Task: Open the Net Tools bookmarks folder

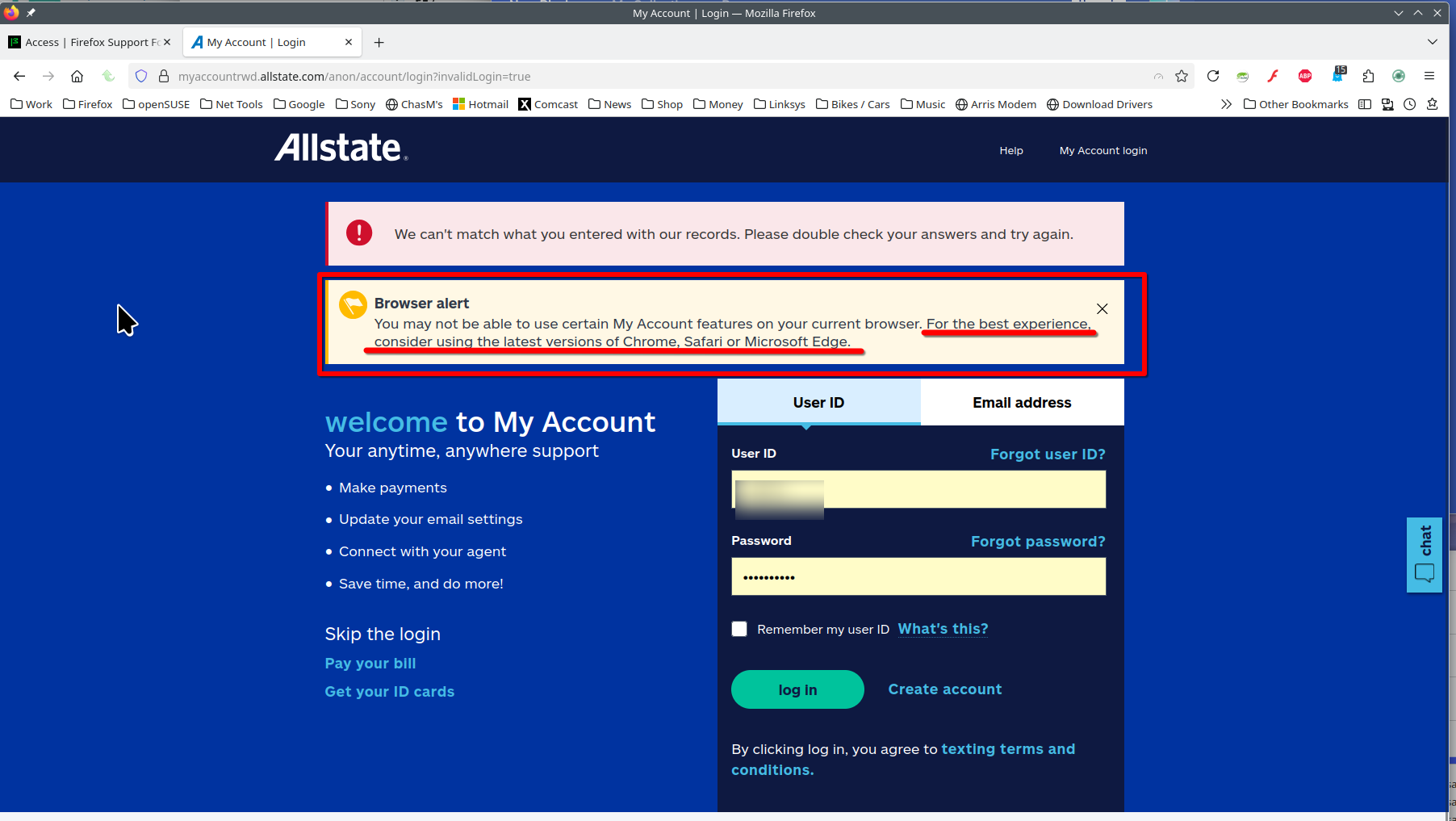Action: point(232,104)
